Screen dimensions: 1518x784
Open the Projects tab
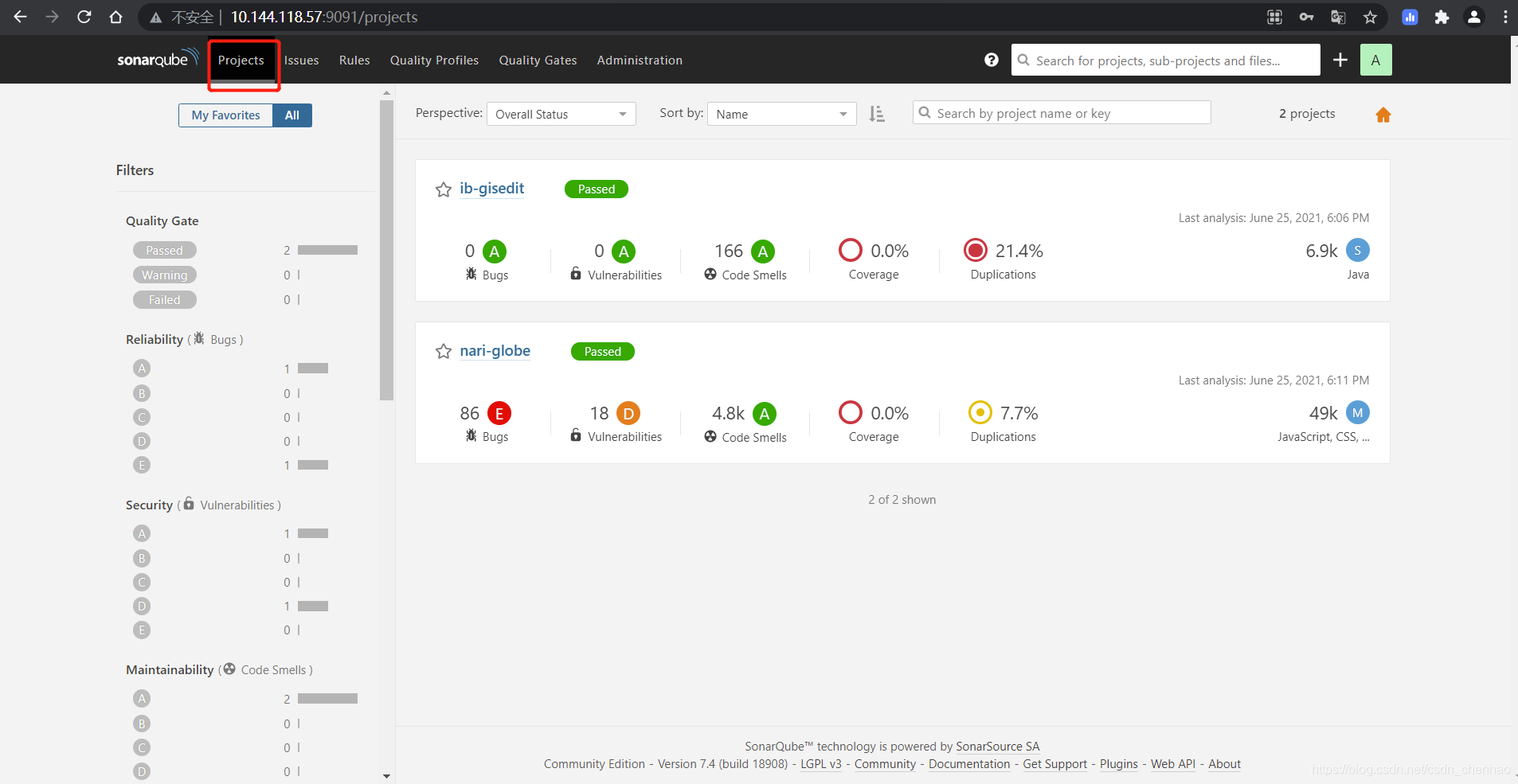(x=241, y=60)
